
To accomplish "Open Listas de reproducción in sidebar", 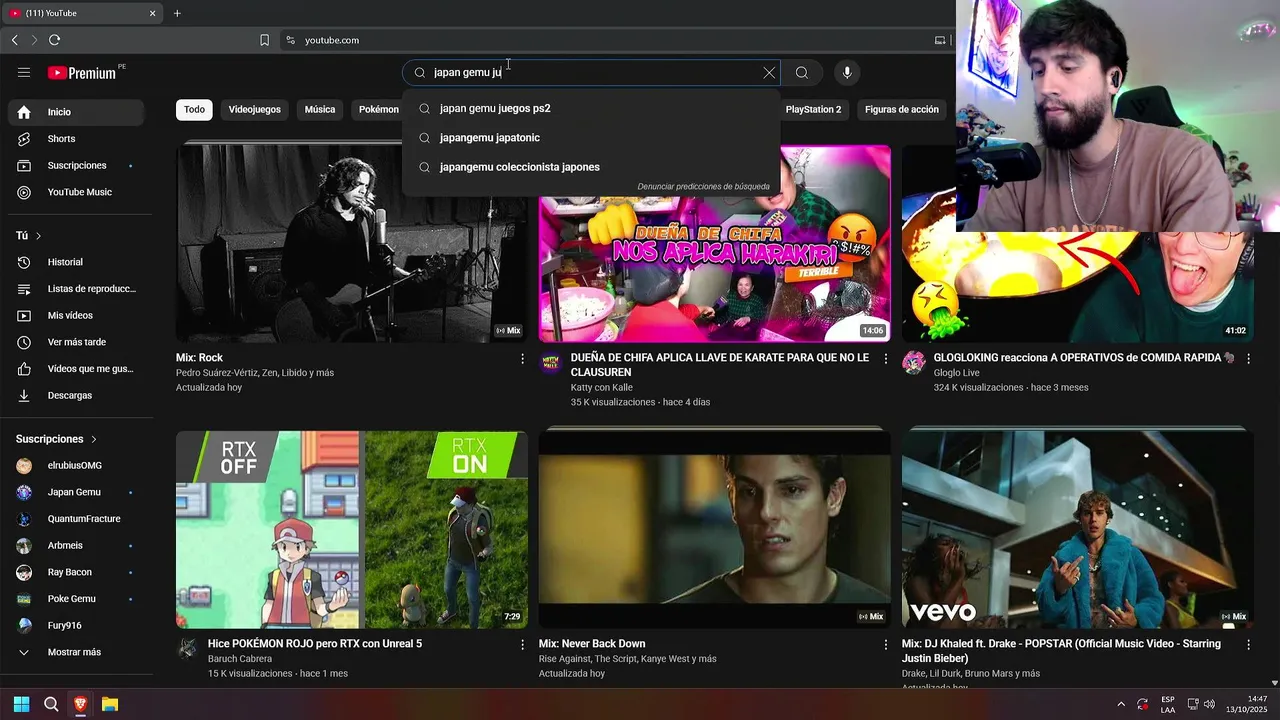I will pyautogui.click(x=76, y=289).
